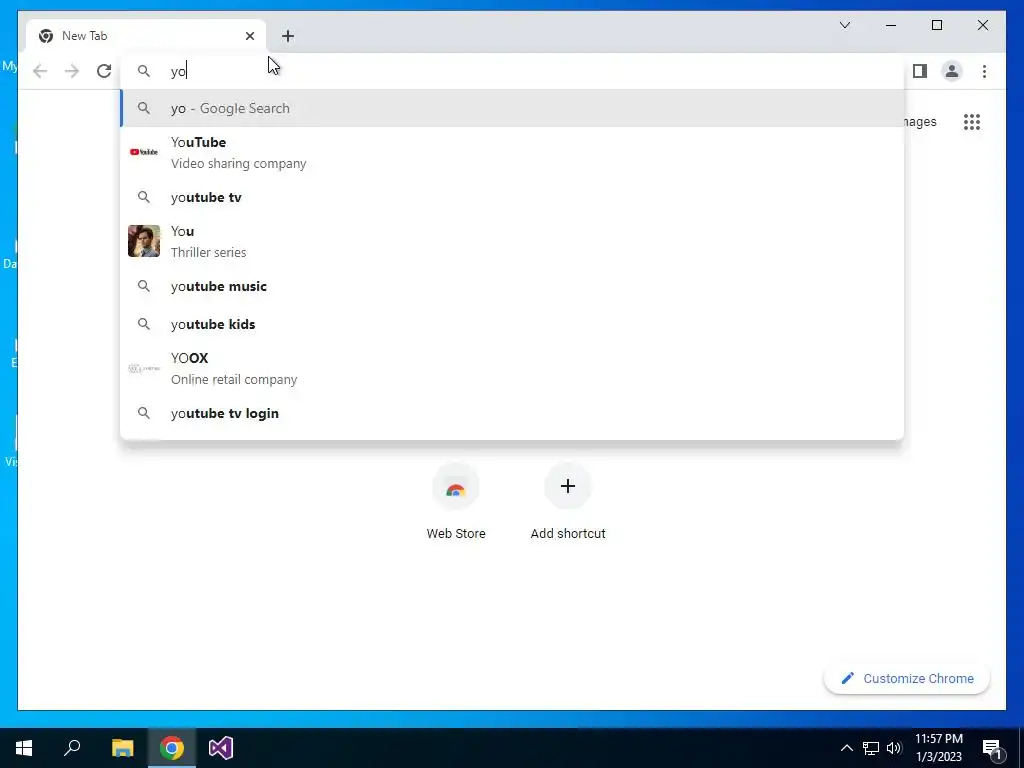This screenshot has width=1024, height=768.
Task: Open the Windows Start menu
Action: tap(24, 748)
